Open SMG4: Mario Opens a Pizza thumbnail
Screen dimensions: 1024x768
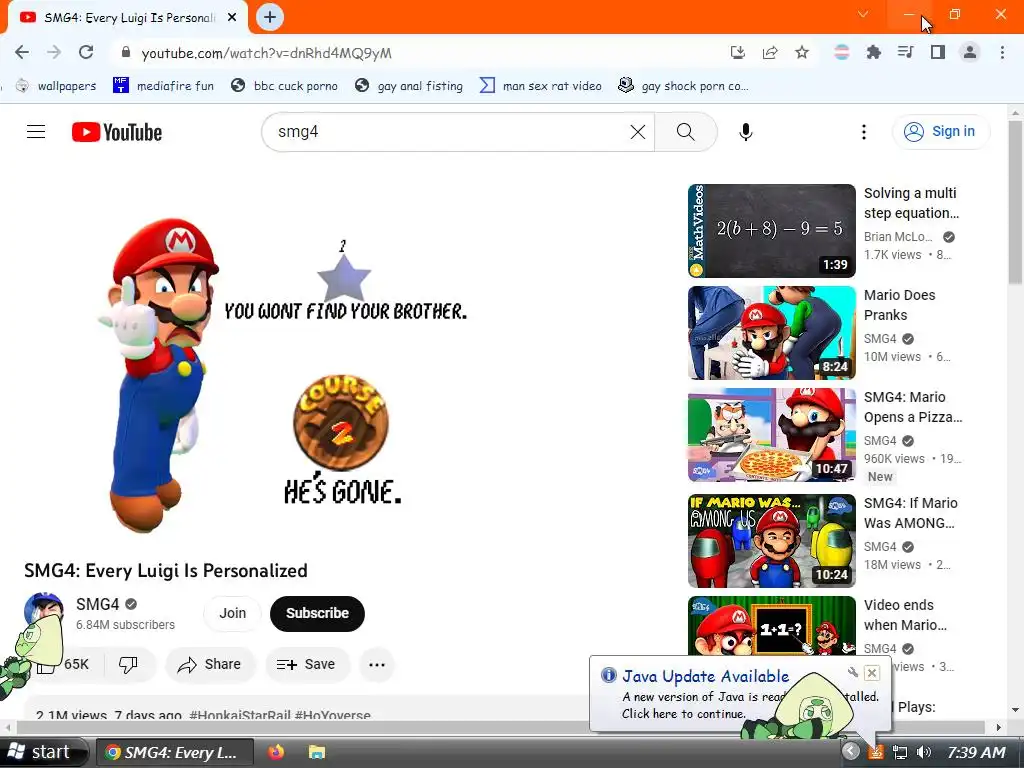click(x=771, y=435)
